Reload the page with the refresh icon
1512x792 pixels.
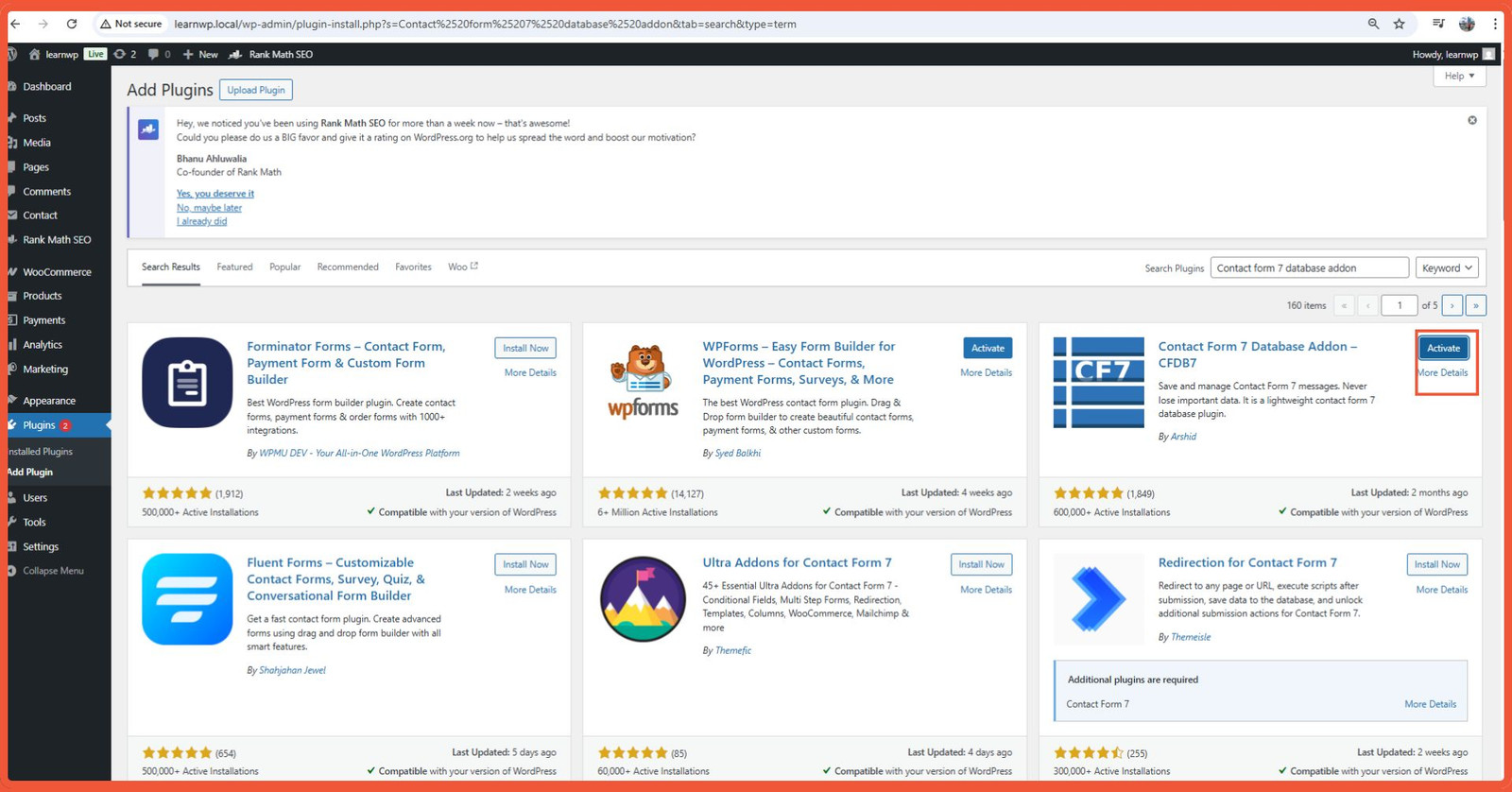(x=72, y=24)
